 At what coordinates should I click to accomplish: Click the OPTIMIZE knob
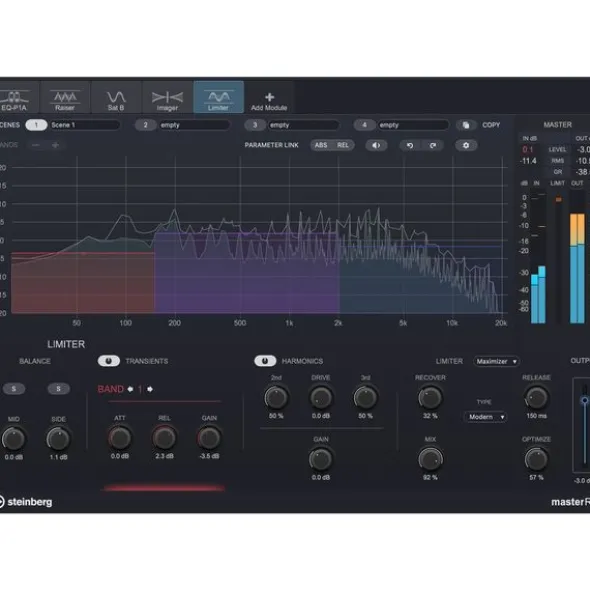click(536, 459)
